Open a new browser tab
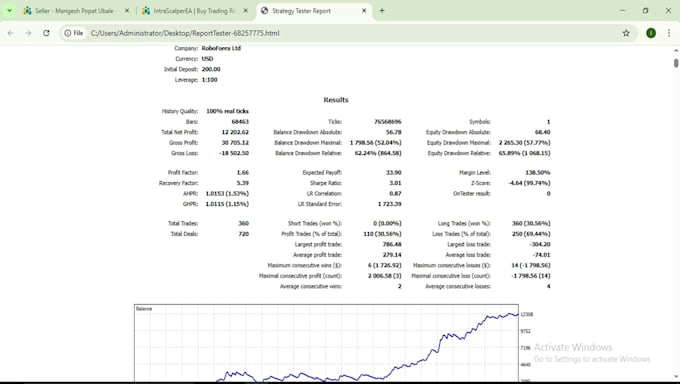This screenshot has width=680, height=384. [x=382, y=11]
